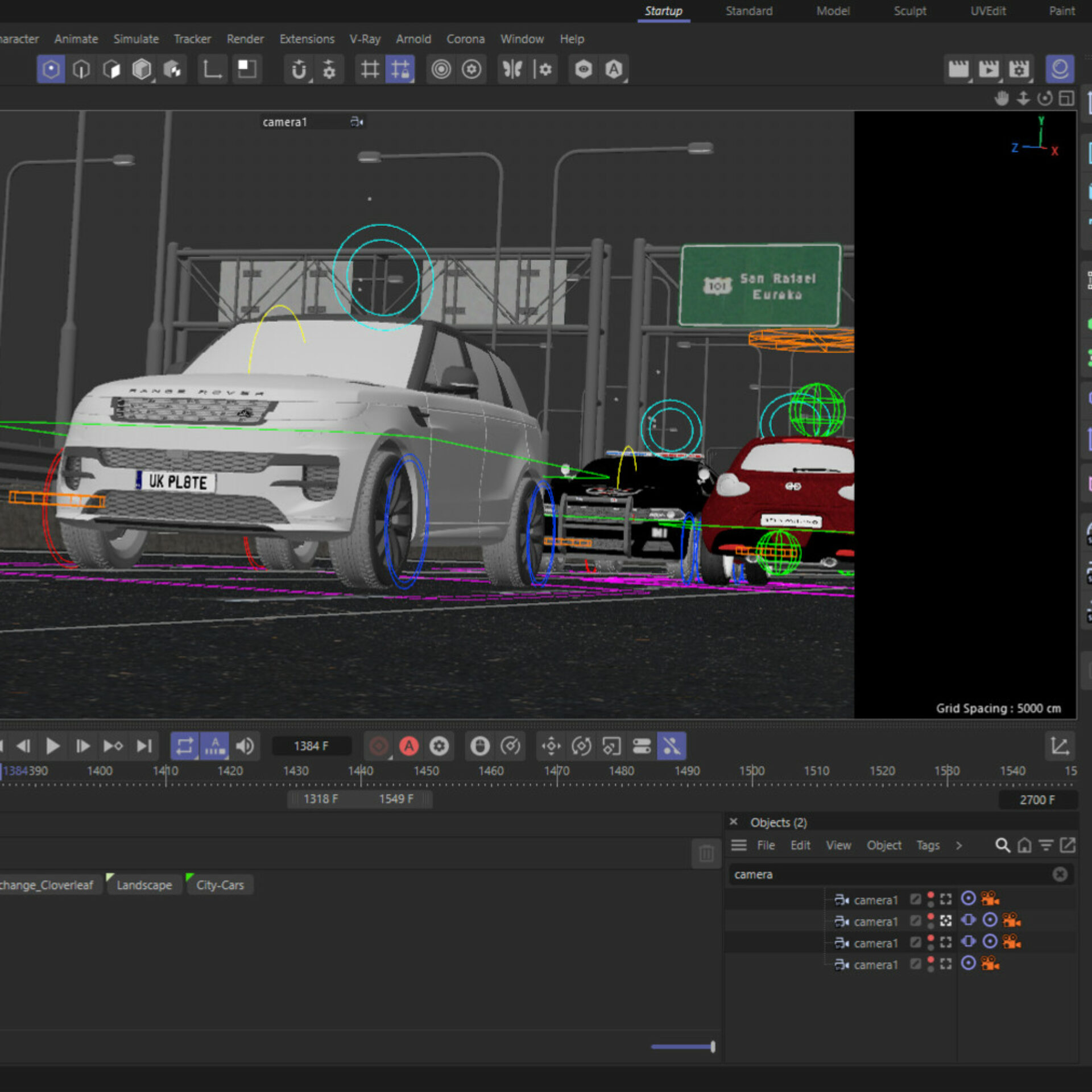
Task: Click frame 1500 on the timeline ruler
Action: pos(752,771)
